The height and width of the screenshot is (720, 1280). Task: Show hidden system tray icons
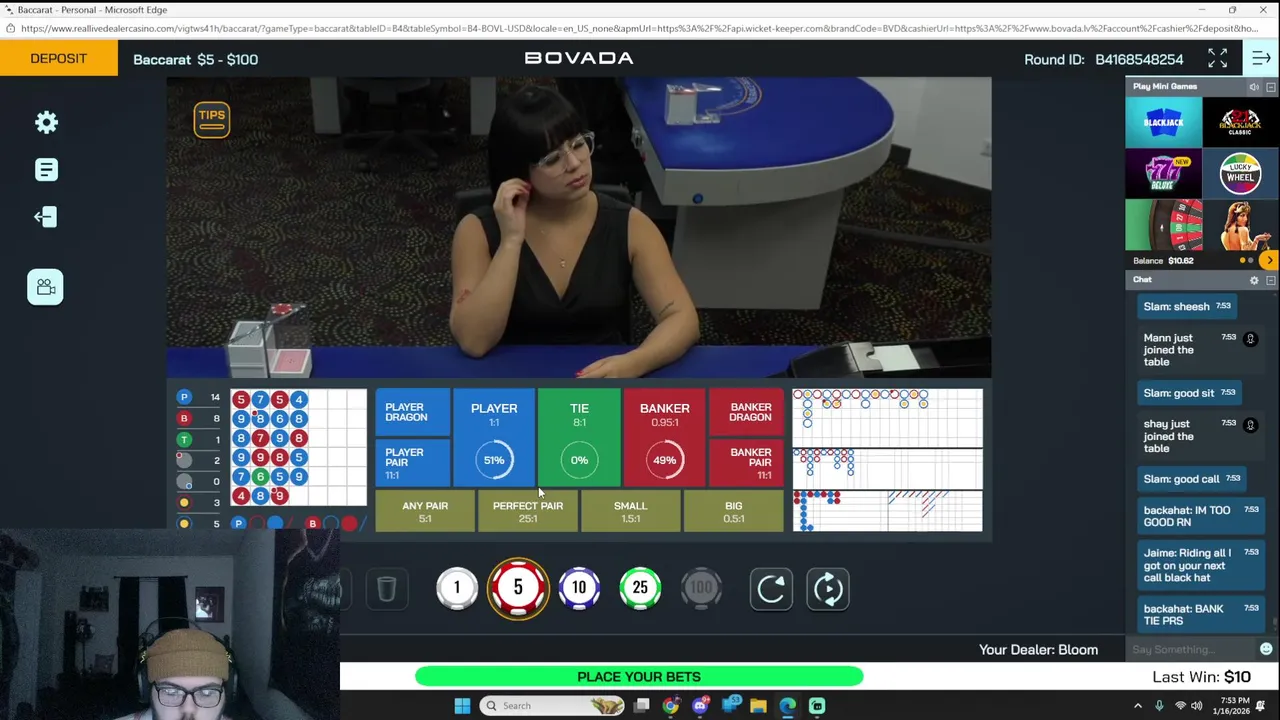pos(1137,706)
